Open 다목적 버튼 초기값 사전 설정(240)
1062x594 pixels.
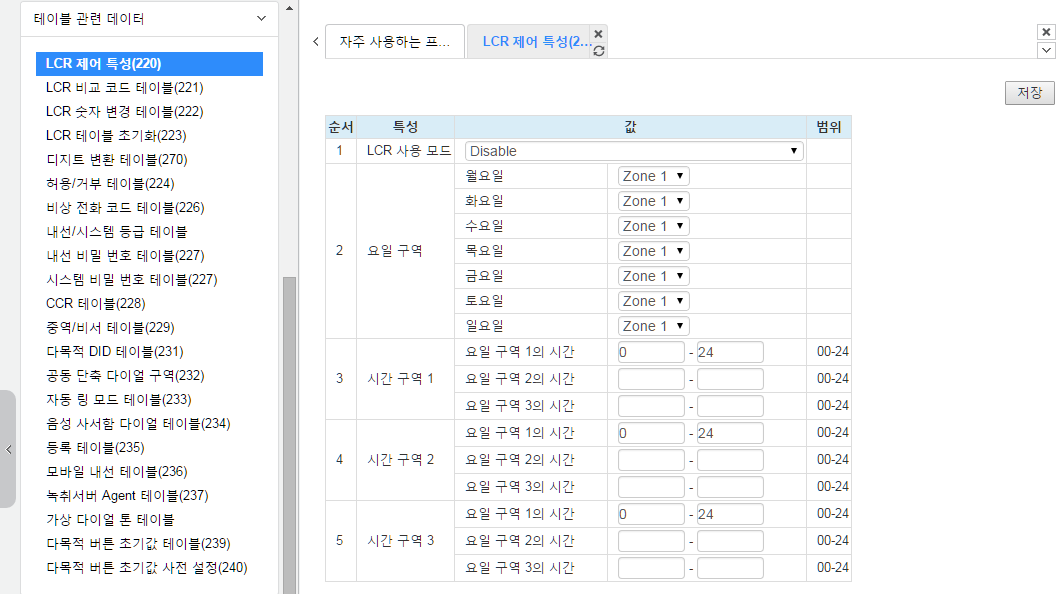[x=146, y=568]
